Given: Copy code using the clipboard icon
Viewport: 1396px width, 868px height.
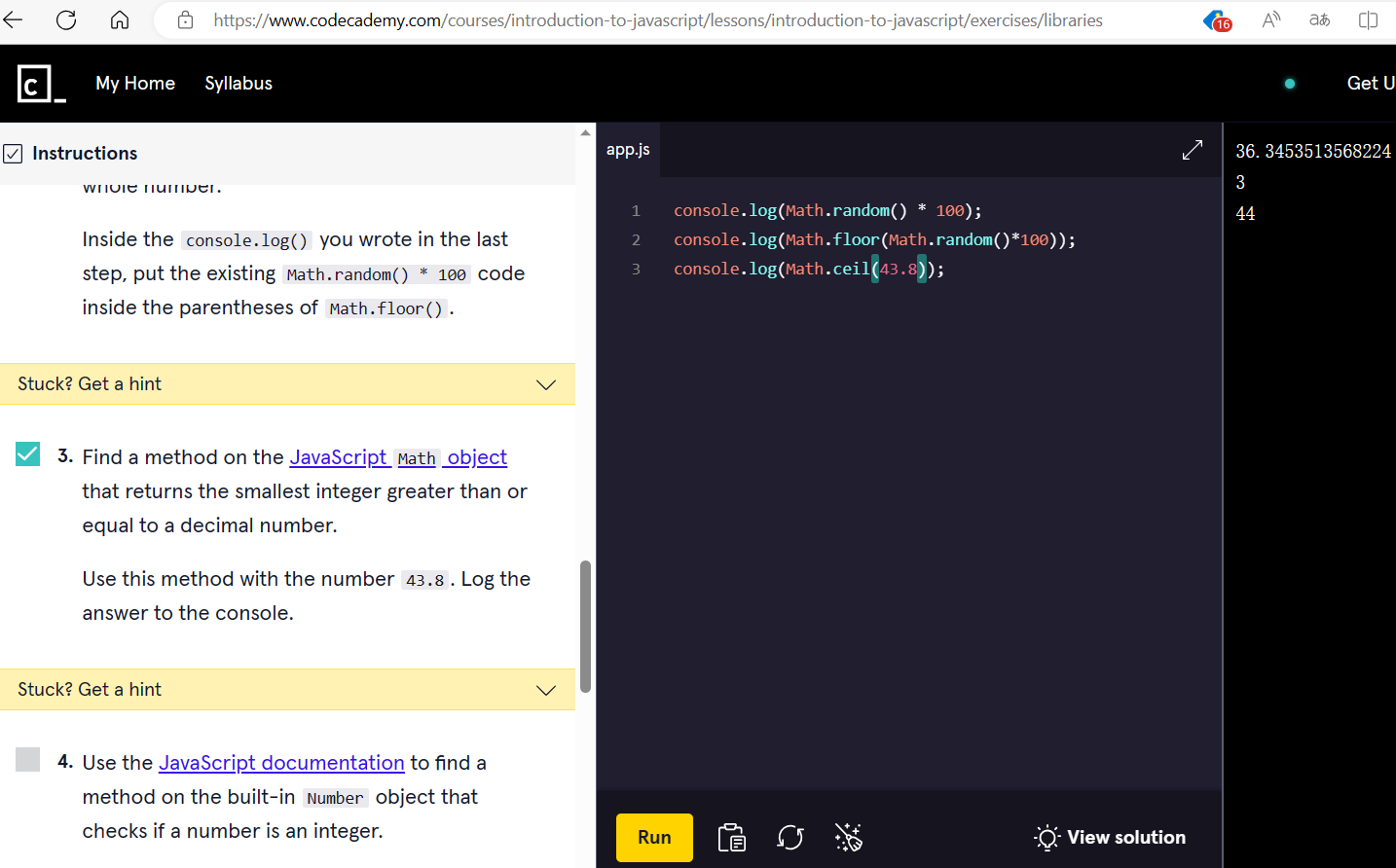Looking at the screenshot, I should [x=731, y=838].
